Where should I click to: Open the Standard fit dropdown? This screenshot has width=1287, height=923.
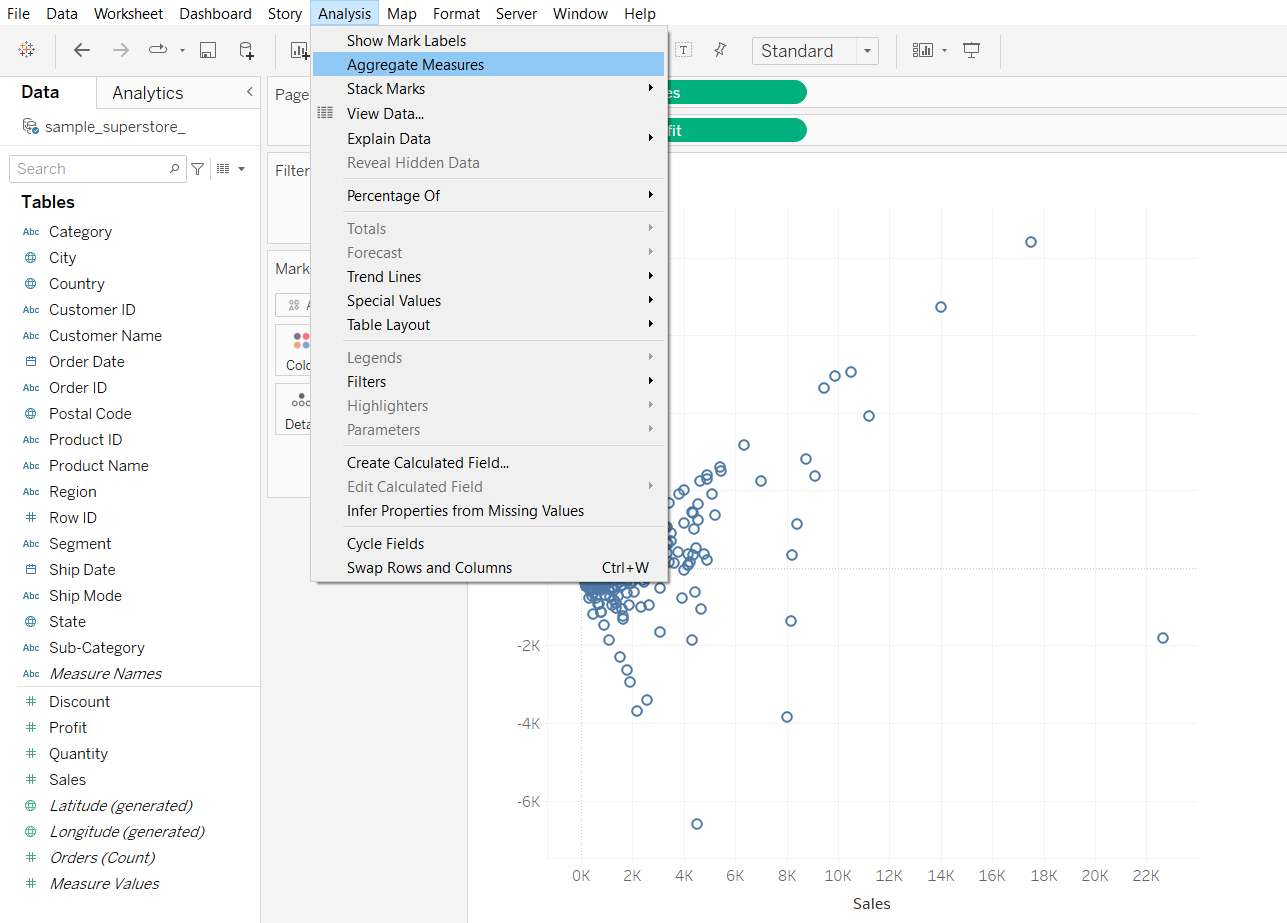(x=866, y=51)
